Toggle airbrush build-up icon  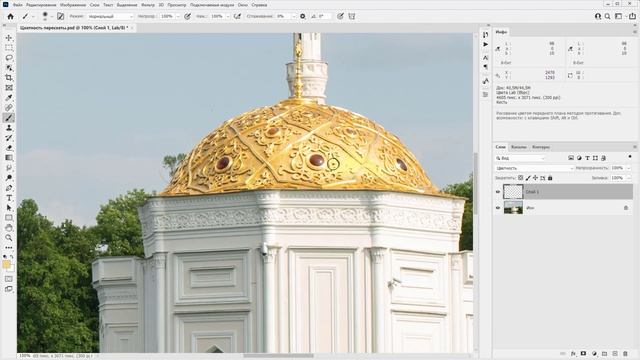(x=237, y=16)
